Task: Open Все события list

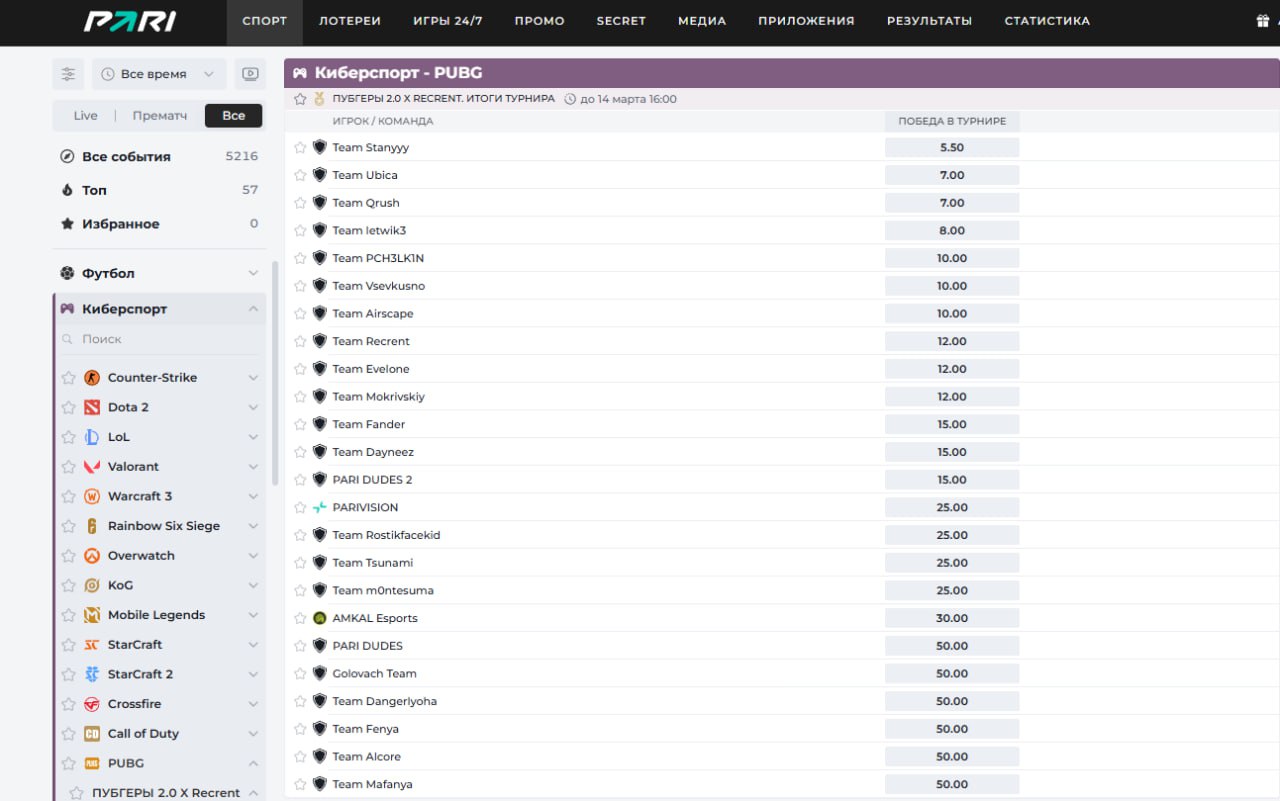Action: click(x=159, y=156)
